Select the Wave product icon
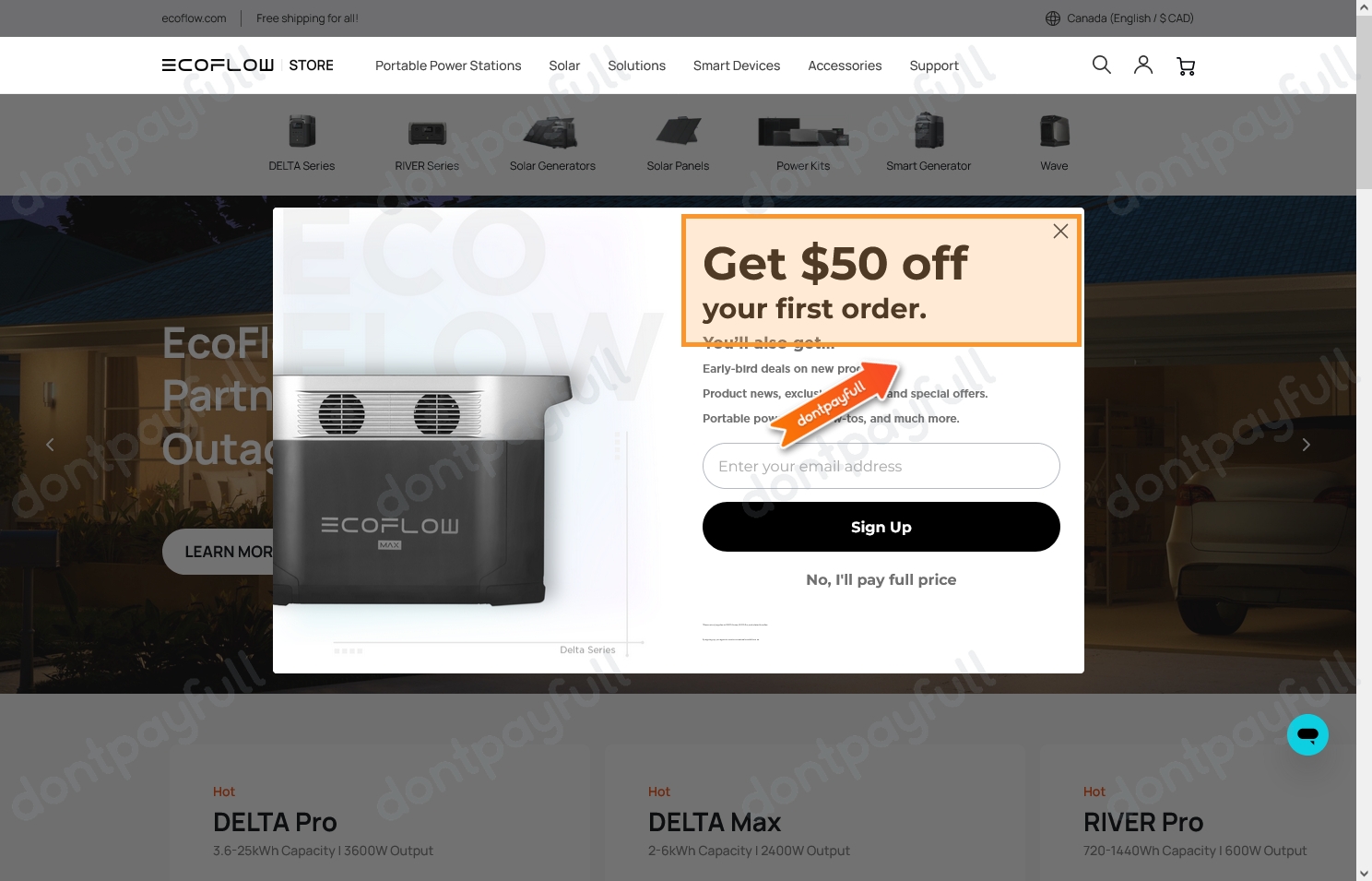Screen dimensions: 1372x881 (x=1054, y=132)
